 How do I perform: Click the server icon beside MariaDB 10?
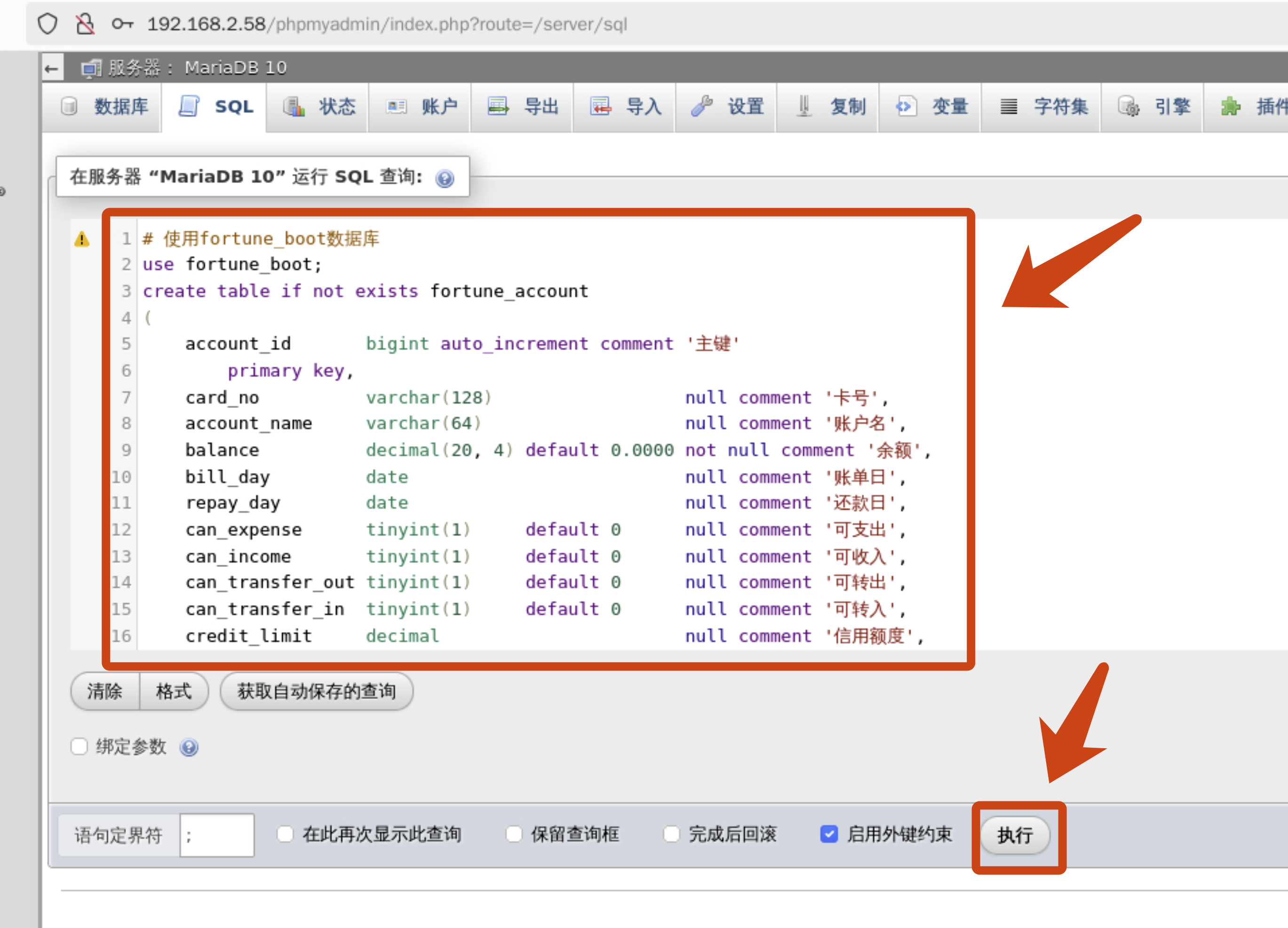pos(91,69)
